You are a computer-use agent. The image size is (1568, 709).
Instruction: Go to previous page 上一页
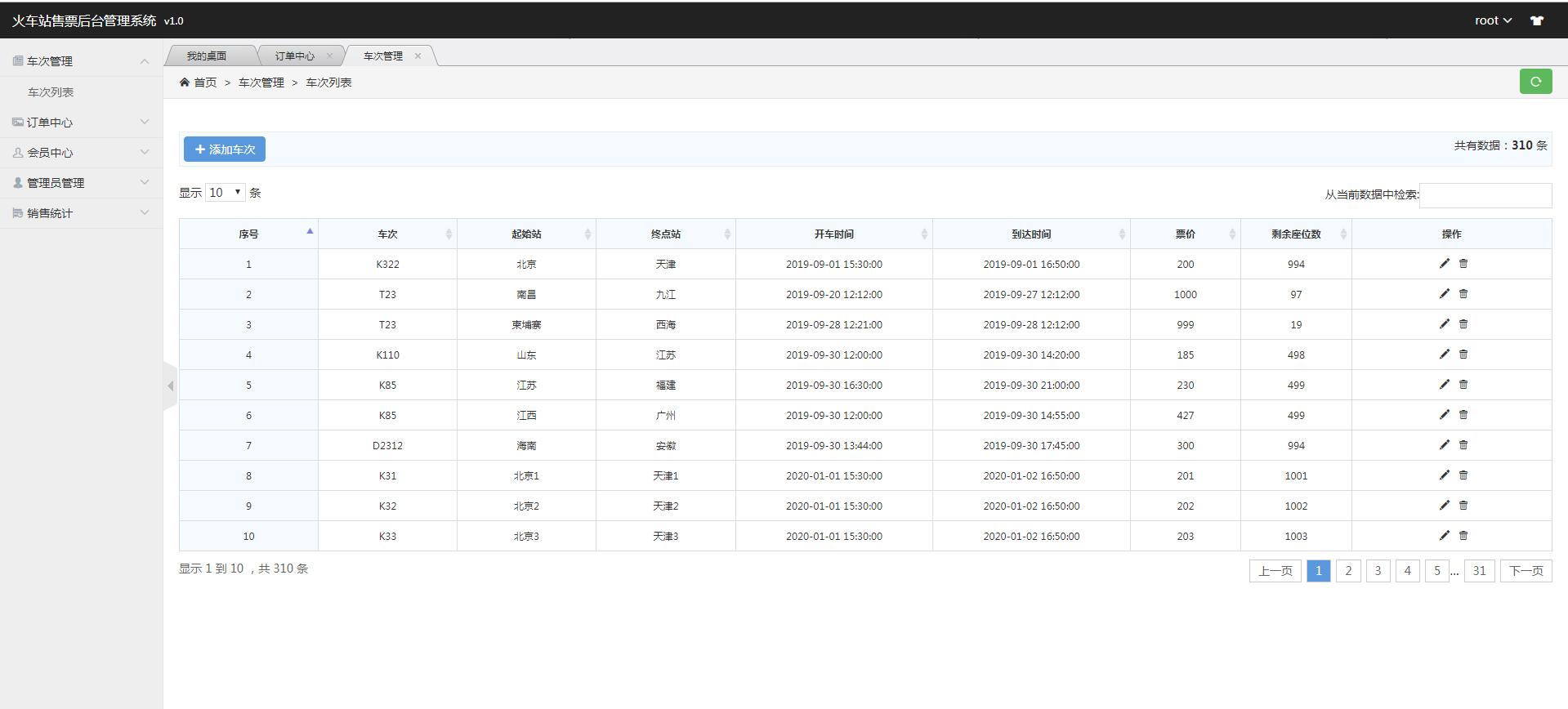tap(1275, 571)
